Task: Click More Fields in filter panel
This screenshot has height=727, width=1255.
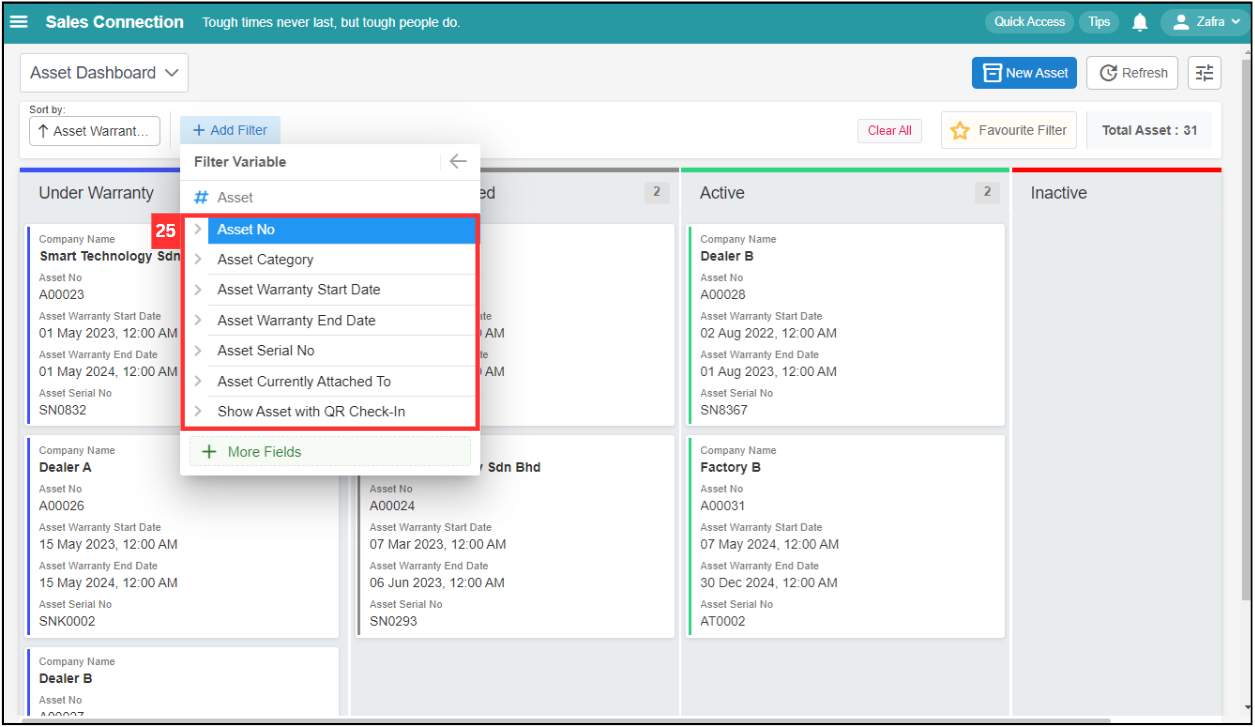Action: point(330,451)
